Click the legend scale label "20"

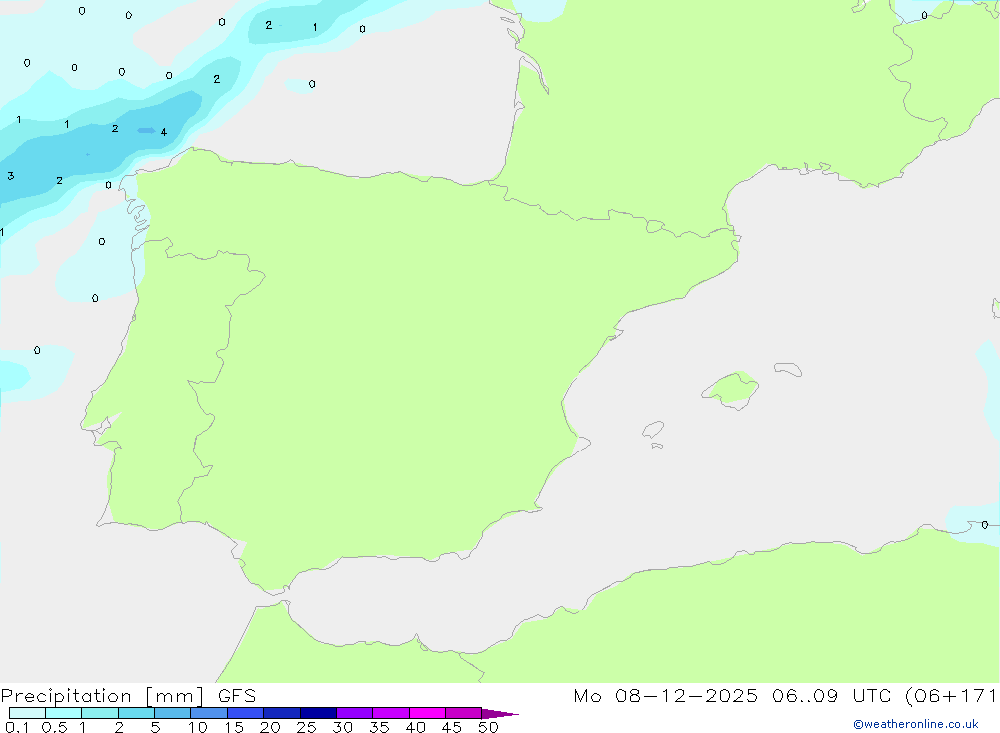270,727
